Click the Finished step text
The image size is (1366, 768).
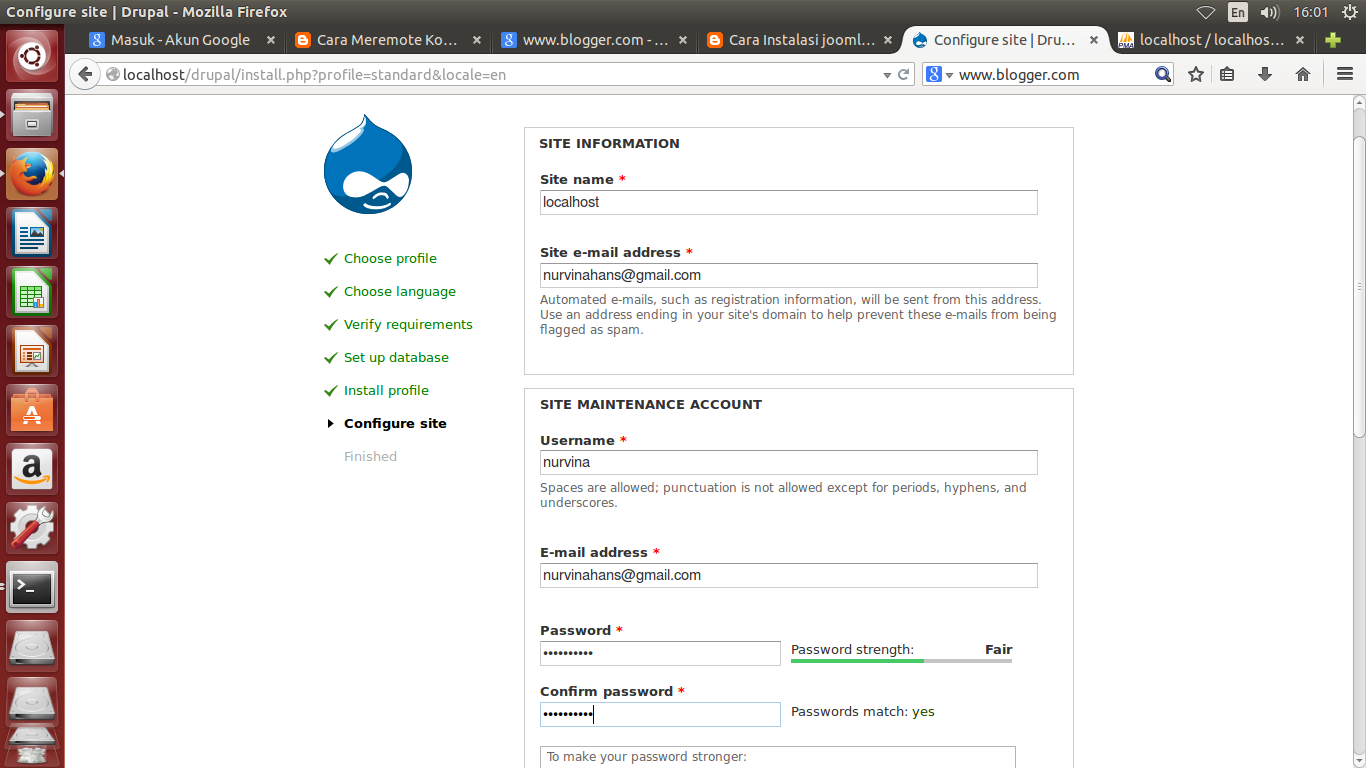[370, 456]
